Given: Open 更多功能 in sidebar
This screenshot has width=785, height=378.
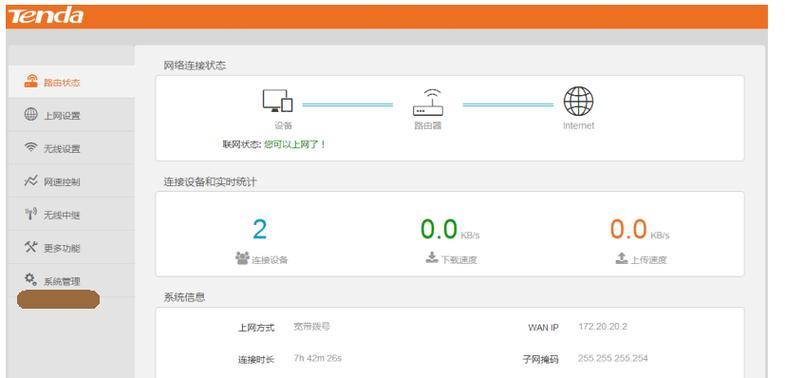Looking at the screenshot, I should (71, 247).
